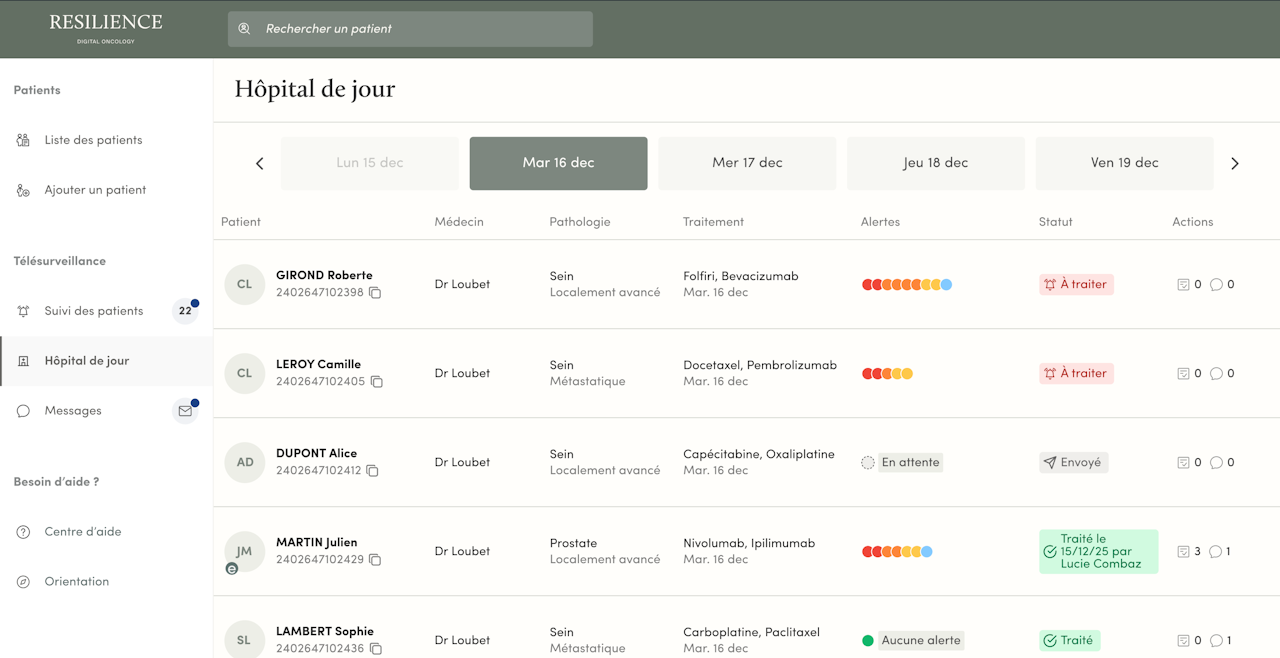This screenshot has width=1280, height=658.
Task: Click the 22 badge next to Suivi des patients
Action: pyautogui.click(x=185, y=311)
